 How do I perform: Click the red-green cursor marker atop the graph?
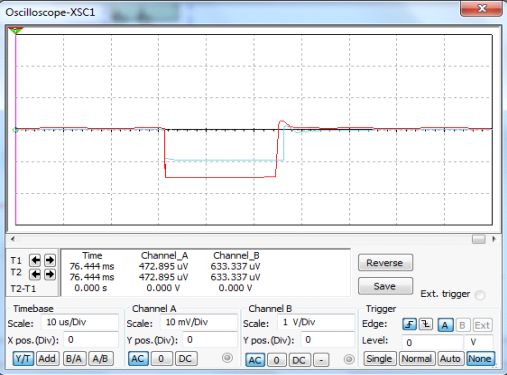coord(16,31)
